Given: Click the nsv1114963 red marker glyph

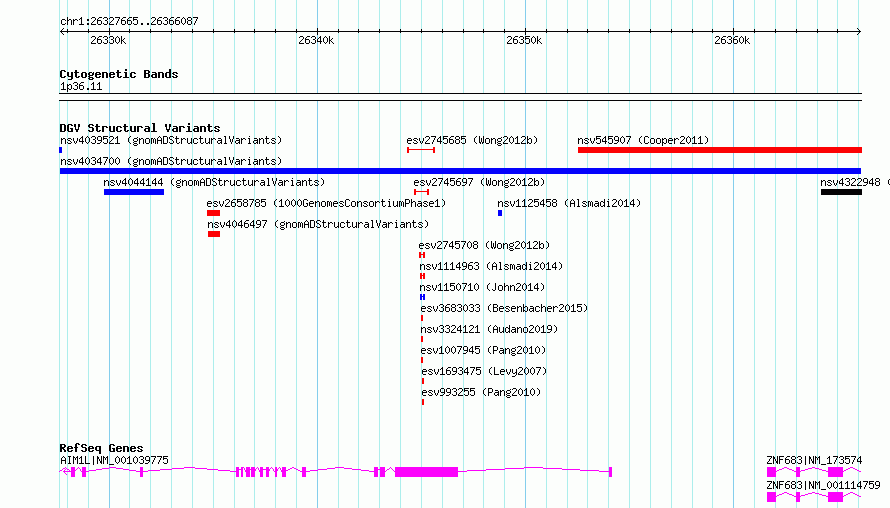Looking at the screenshot, I should coord(422,276).
